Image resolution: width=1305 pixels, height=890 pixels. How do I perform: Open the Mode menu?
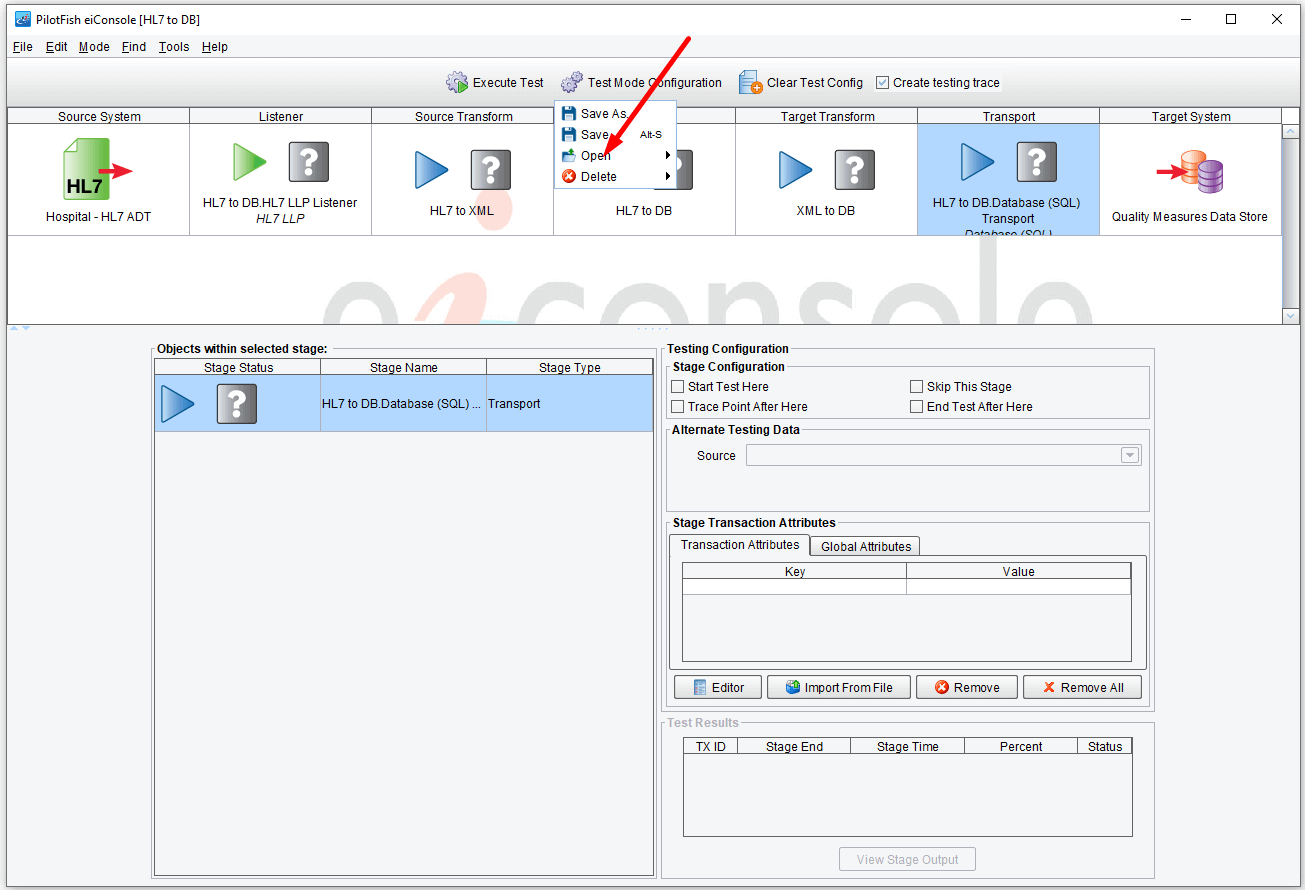click(94, 47)
